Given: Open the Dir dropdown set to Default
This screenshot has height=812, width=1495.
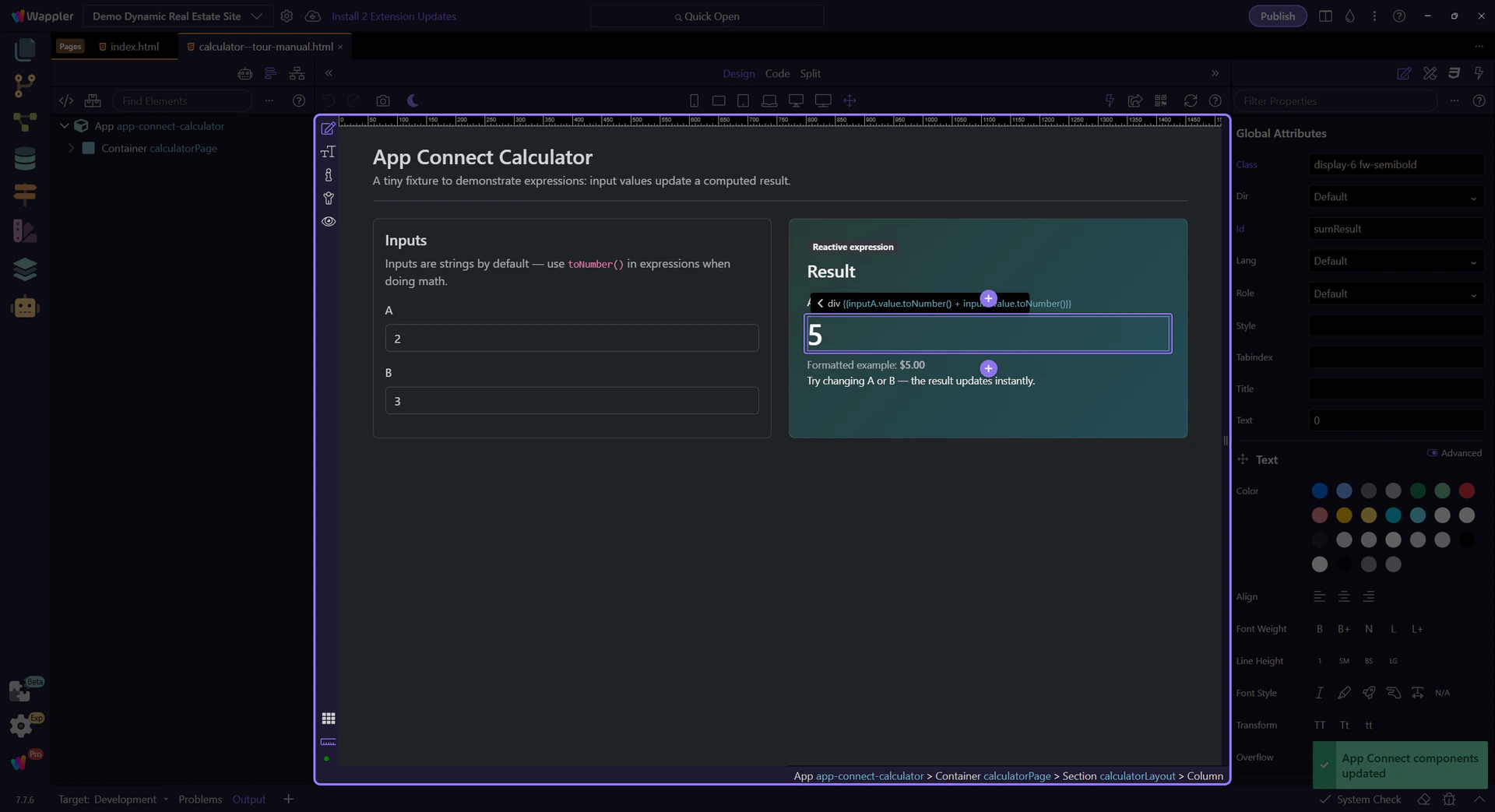Looking at the screenshot, I should click(x=1395, y=197).
